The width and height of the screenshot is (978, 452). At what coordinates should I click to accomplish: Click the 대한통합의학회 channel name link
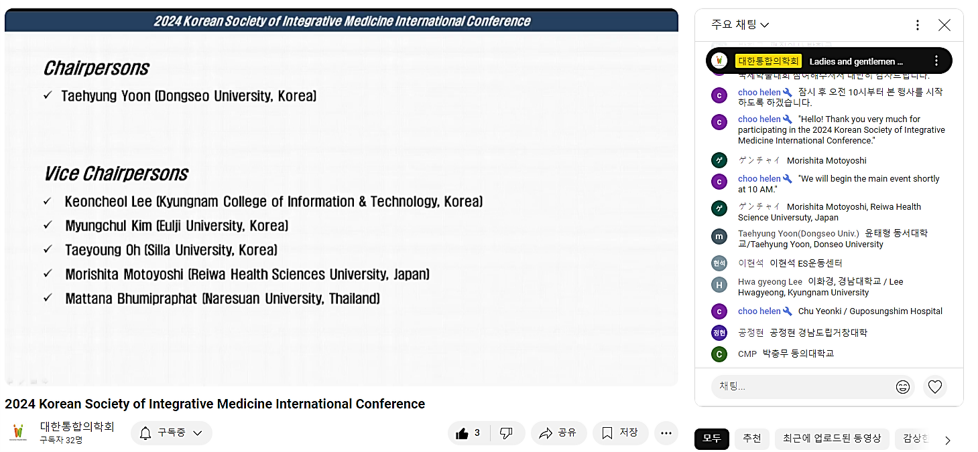(77, 426)
